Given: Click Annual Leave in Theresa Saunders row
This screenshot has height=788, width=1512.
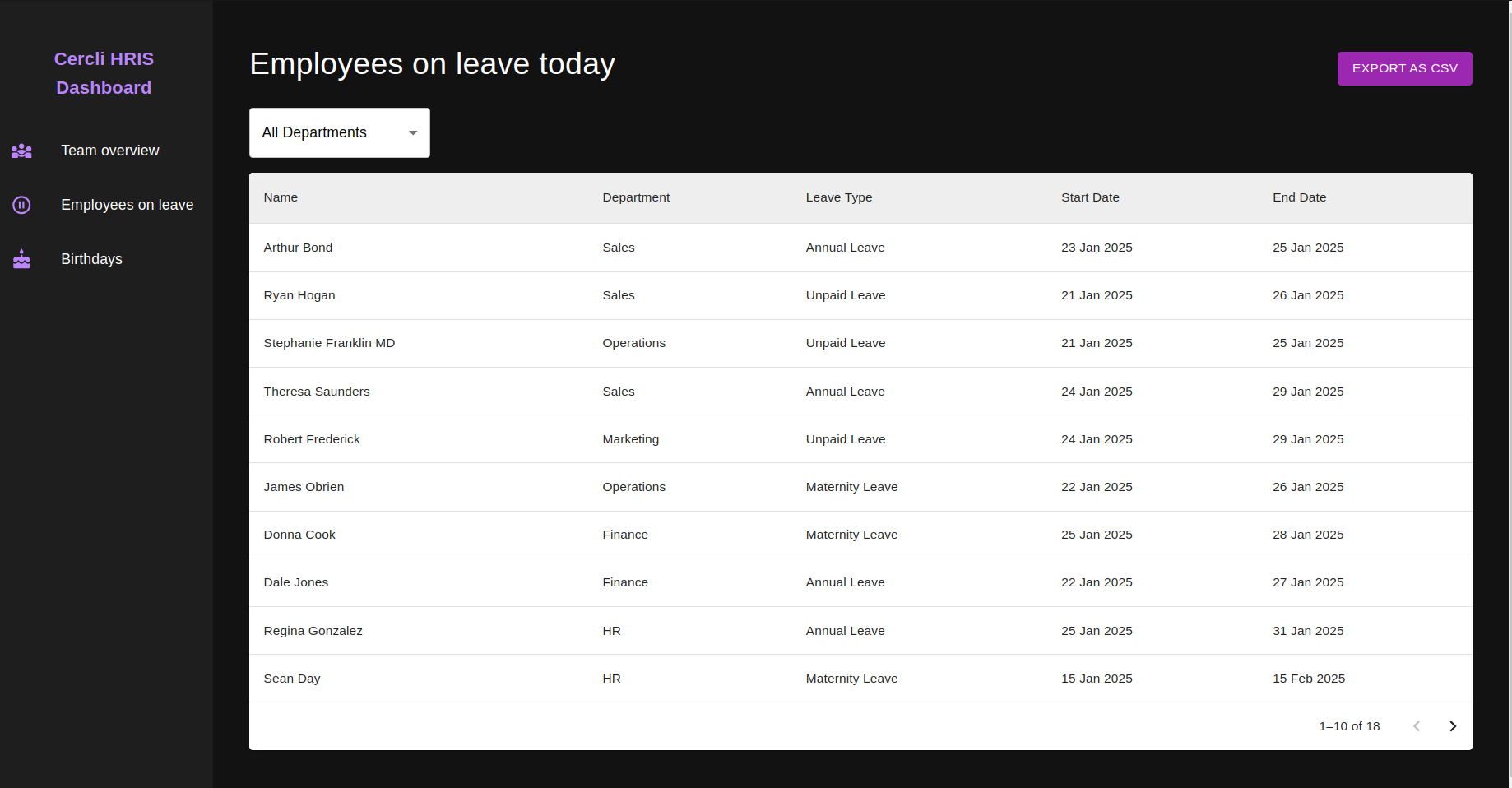Looking at the screenshot, I should coord(846,392).
